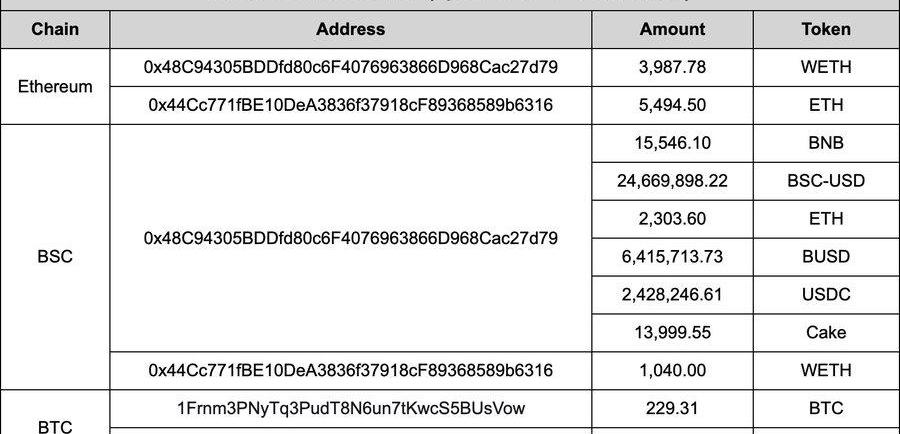Click the Address column header
Screen dimensions: 900x434
coord(350,29)
